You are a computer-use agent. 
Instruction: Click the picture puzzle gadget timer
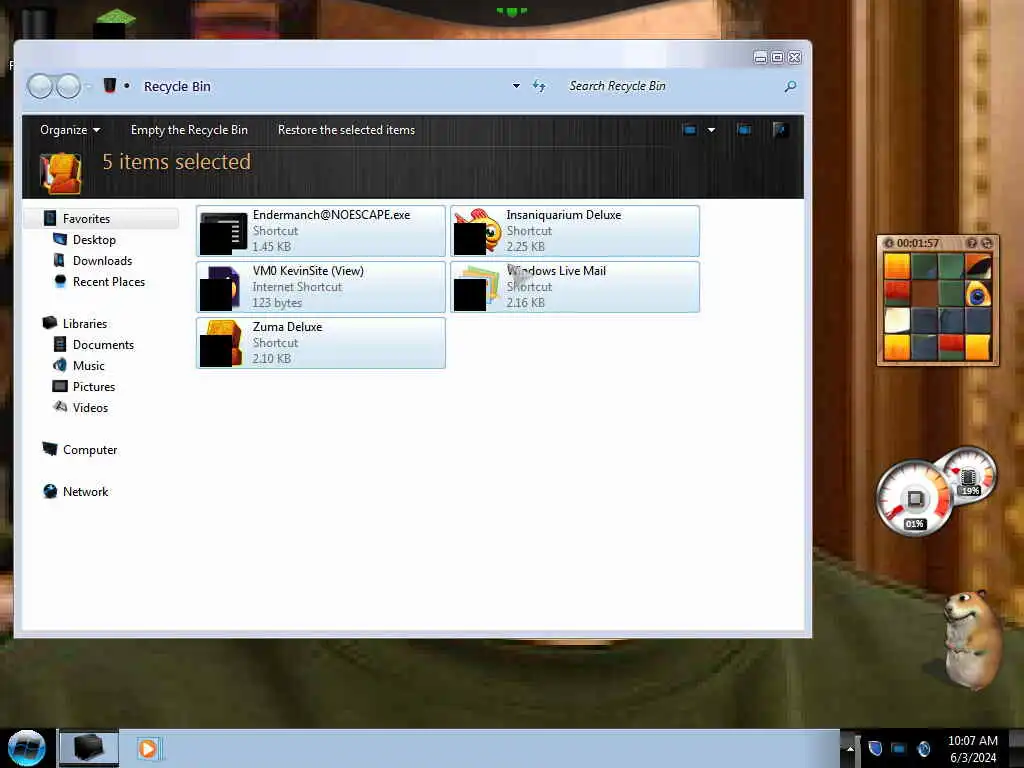[918, 243]
